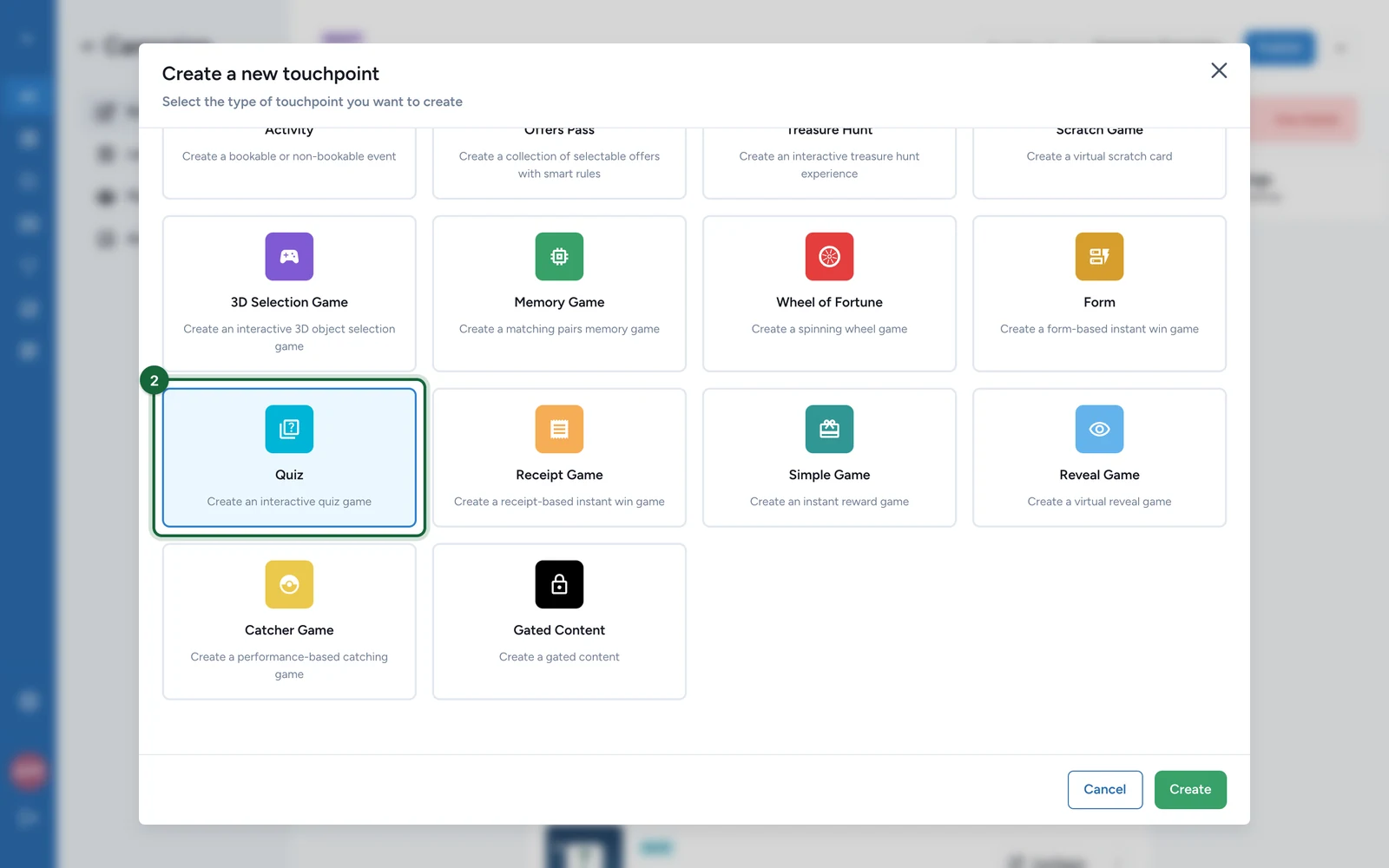
Task: Click 'Create a bookable or non-bookable event'
Action: coord(289,156)
